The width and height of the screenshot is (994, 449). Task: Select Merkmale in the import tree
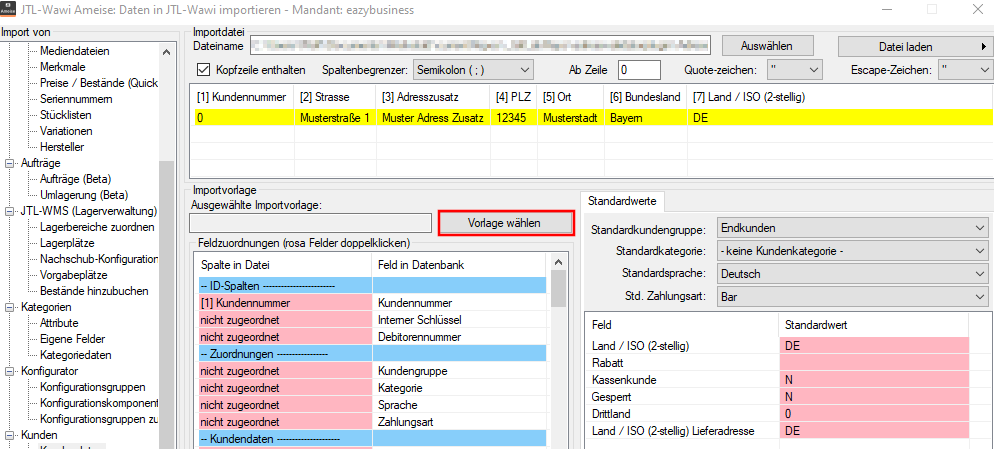click(62, 67)
